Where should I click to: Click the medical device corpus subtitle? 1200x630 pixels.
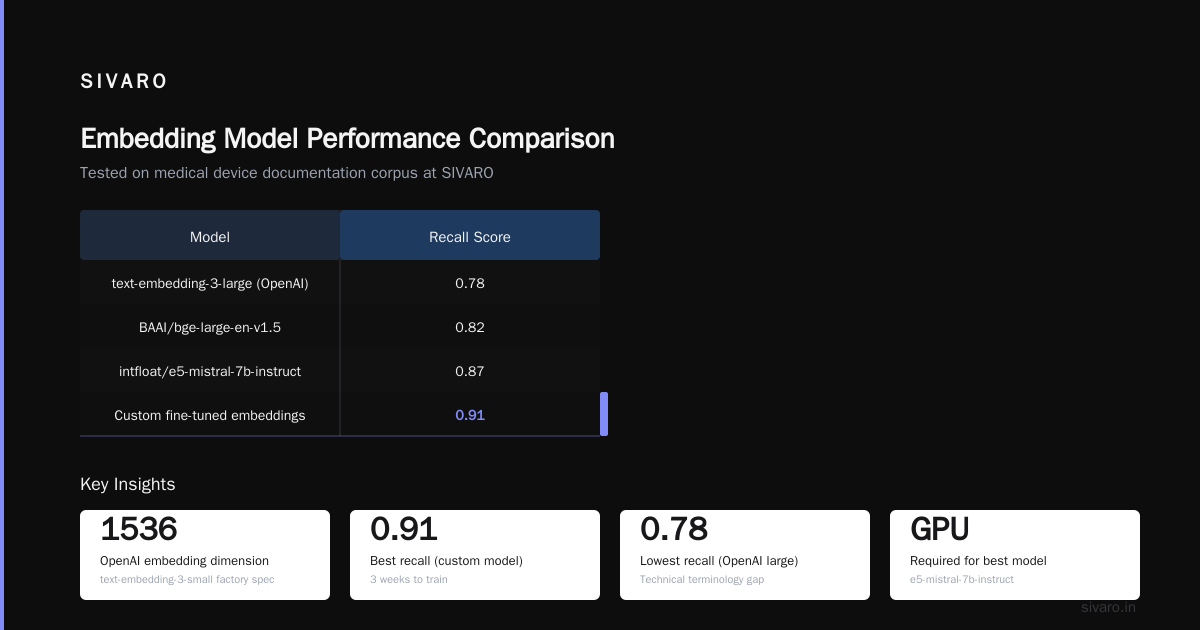click(287, 173)
